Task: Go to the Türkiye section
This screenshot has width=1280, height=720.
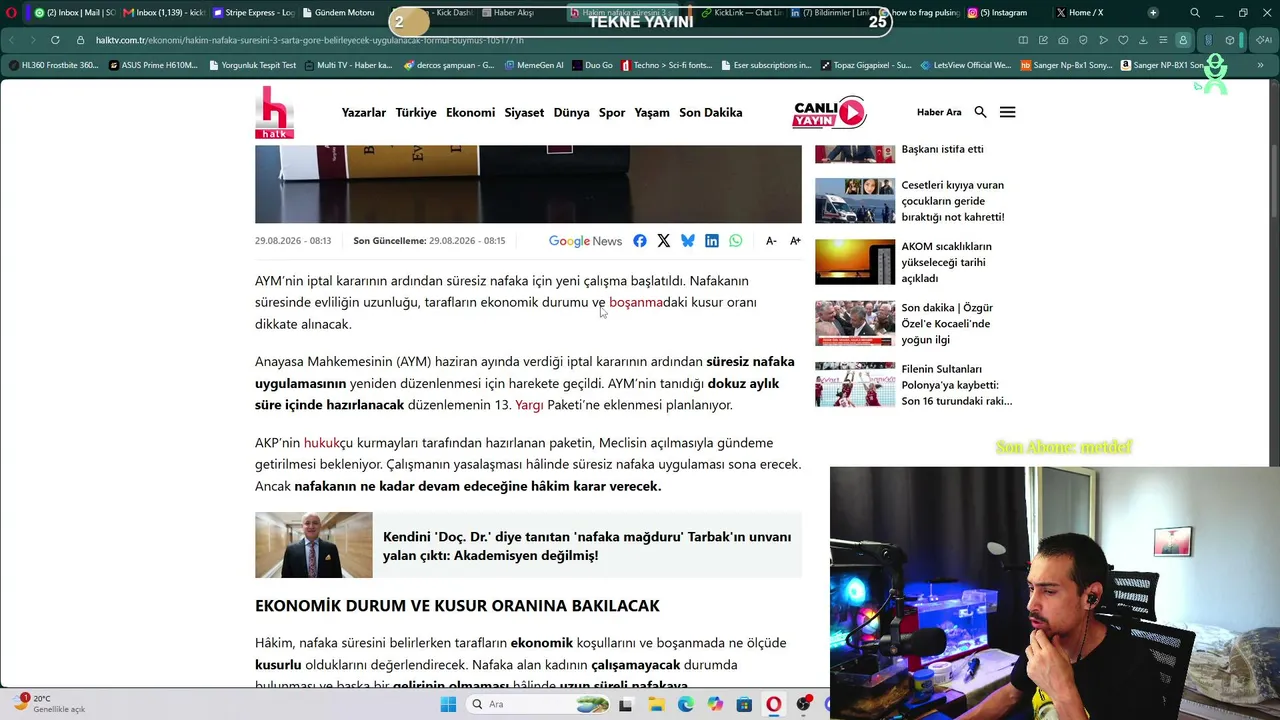Action: tap(416, 112)
